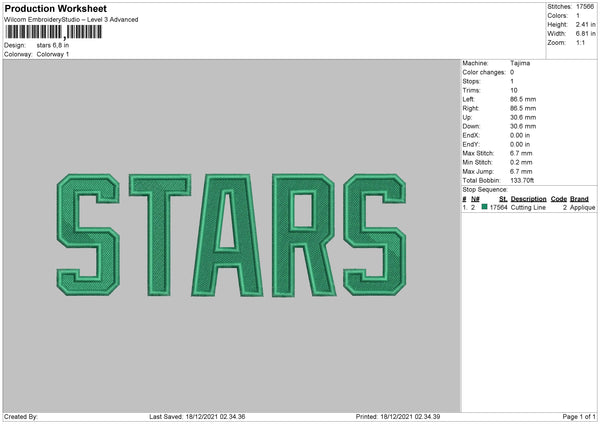The width and height of the screenshot is (600, 424).
Task: Click the N# column header
Action: [x=475, y=199]
